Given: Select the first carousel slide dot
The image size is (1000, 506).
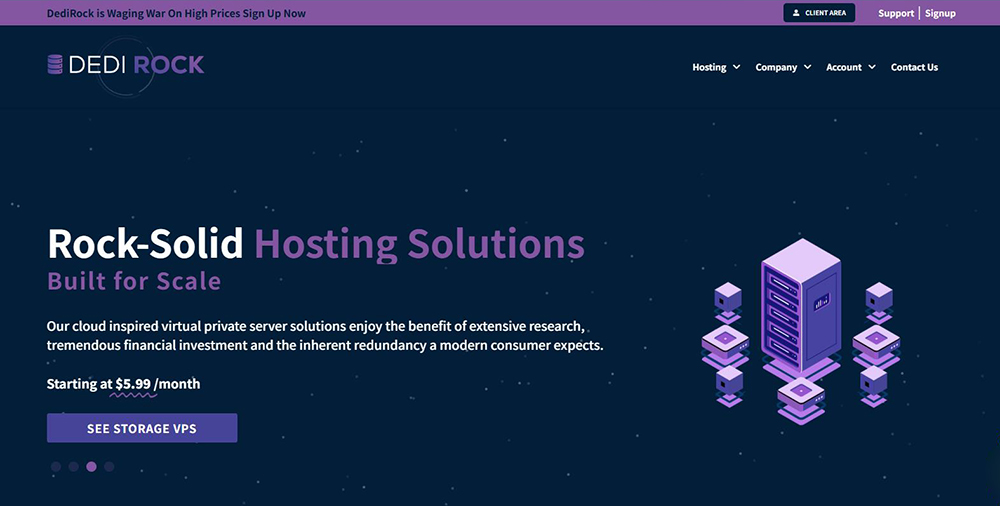Looking at the screenshot, I should click(56, 466).
